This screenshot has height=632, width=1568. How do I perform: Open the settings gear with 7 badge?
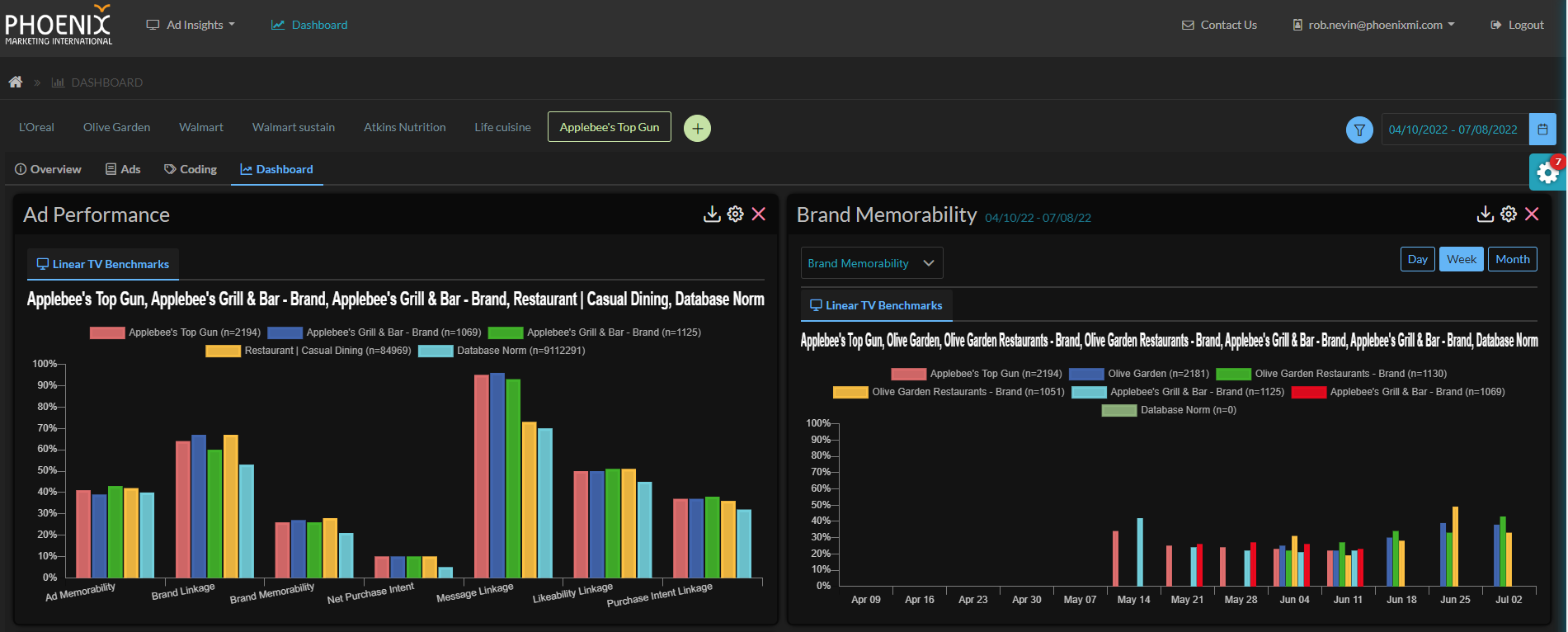(1547, 172)
